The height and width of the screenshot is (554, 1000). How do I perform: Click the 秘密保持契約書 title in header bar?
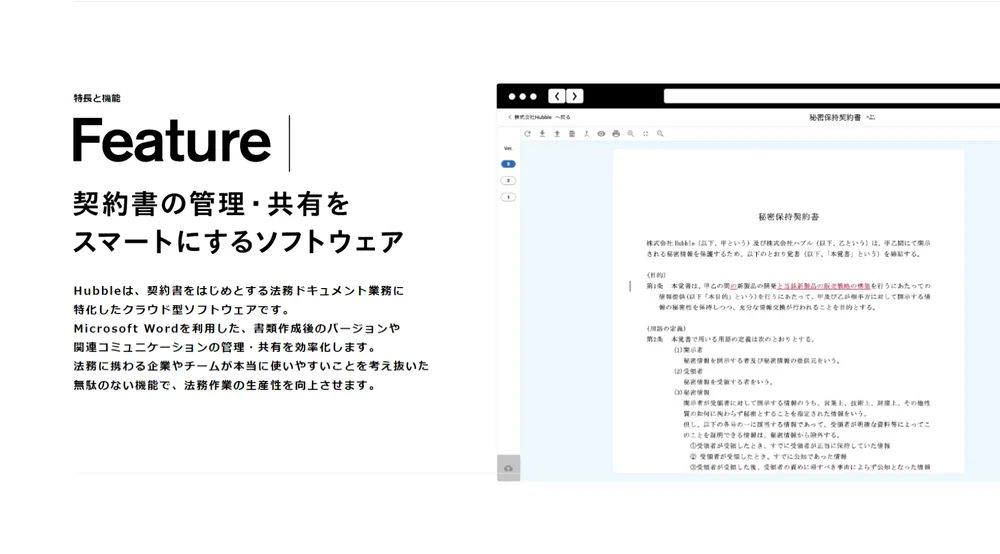(835, 117)
